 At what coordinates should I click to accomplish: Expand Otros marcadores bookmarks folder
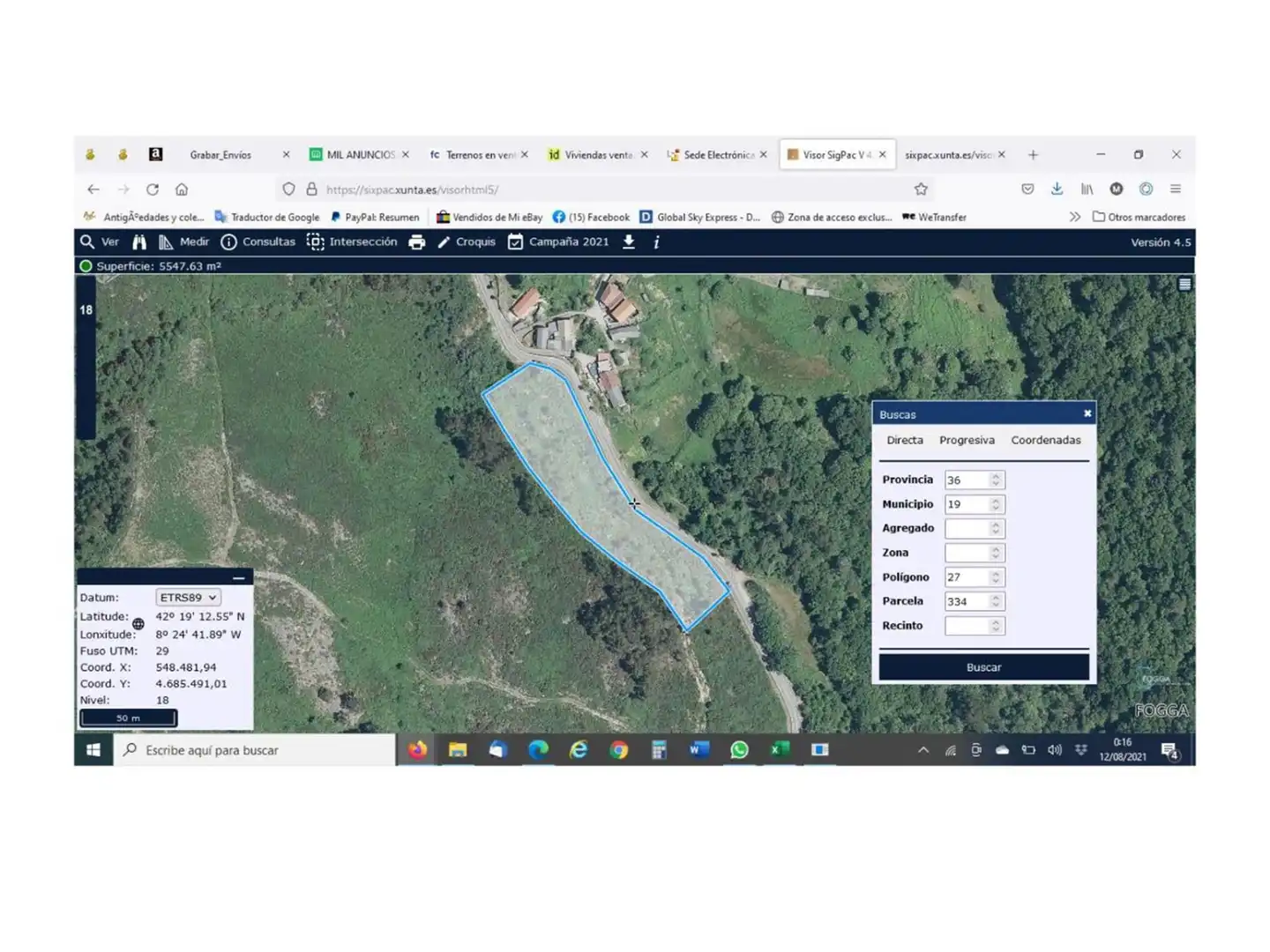click(x=1139, y=217)
